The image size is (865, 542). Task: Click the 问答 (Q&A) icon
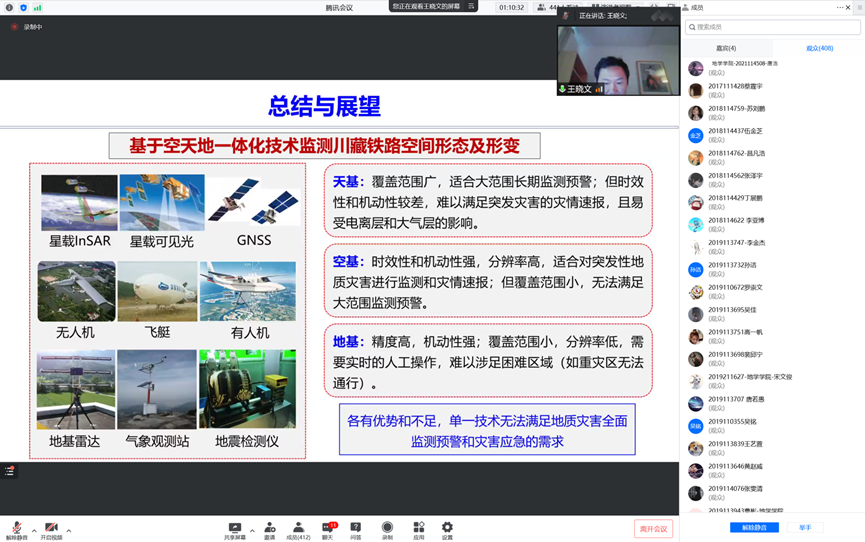tap(356, 529)
